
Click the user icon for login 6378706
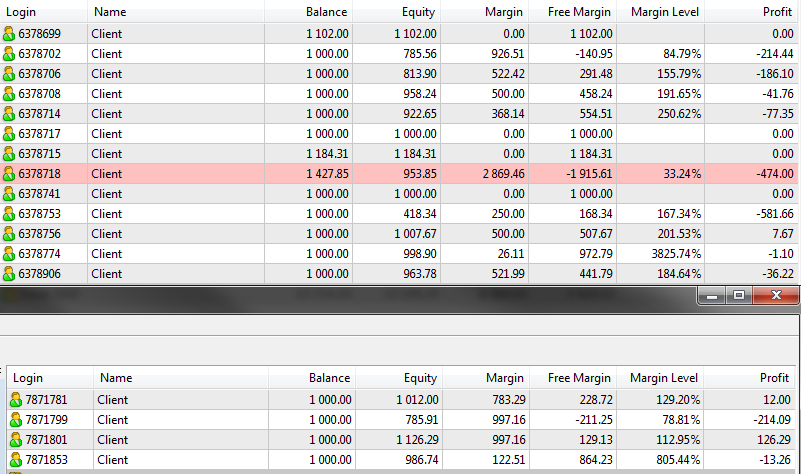[9, 74]
